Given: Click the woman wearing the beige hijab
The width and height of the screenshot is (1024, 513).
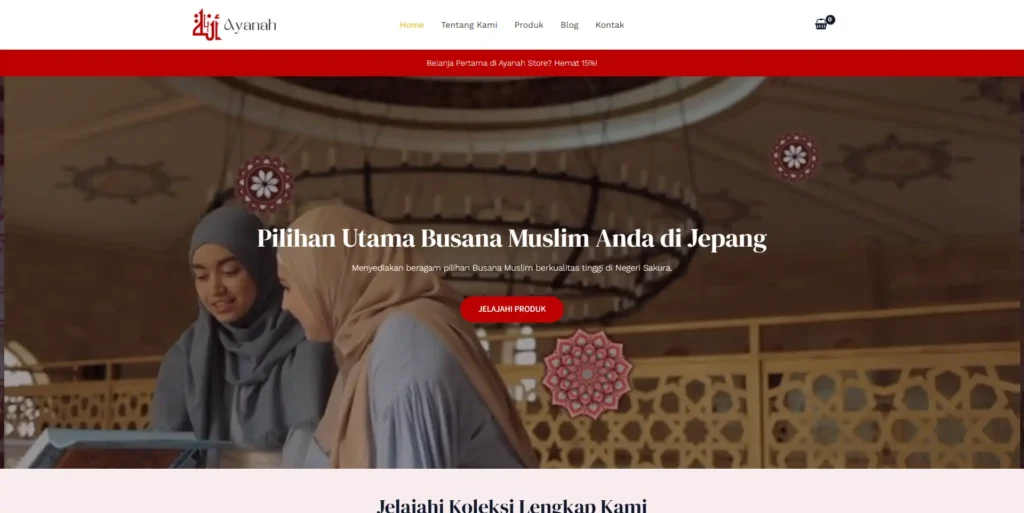Looking at the screenshot, I should coord(398,339).
